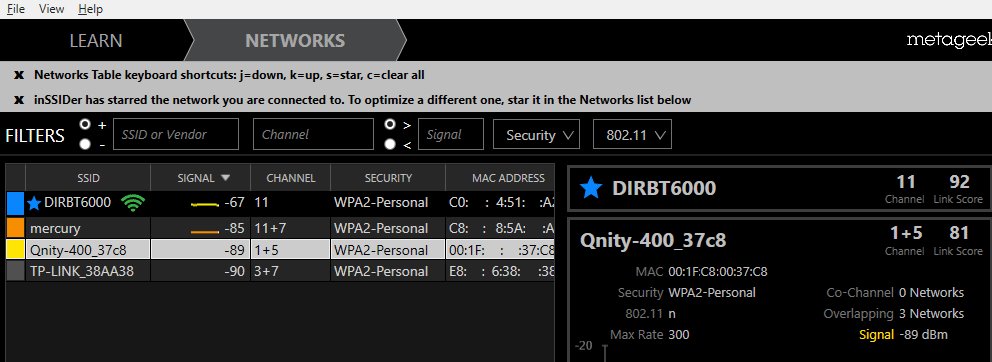The image size is (992, 362).
Task: Click the metageek logo
Action: coord(948,41)
